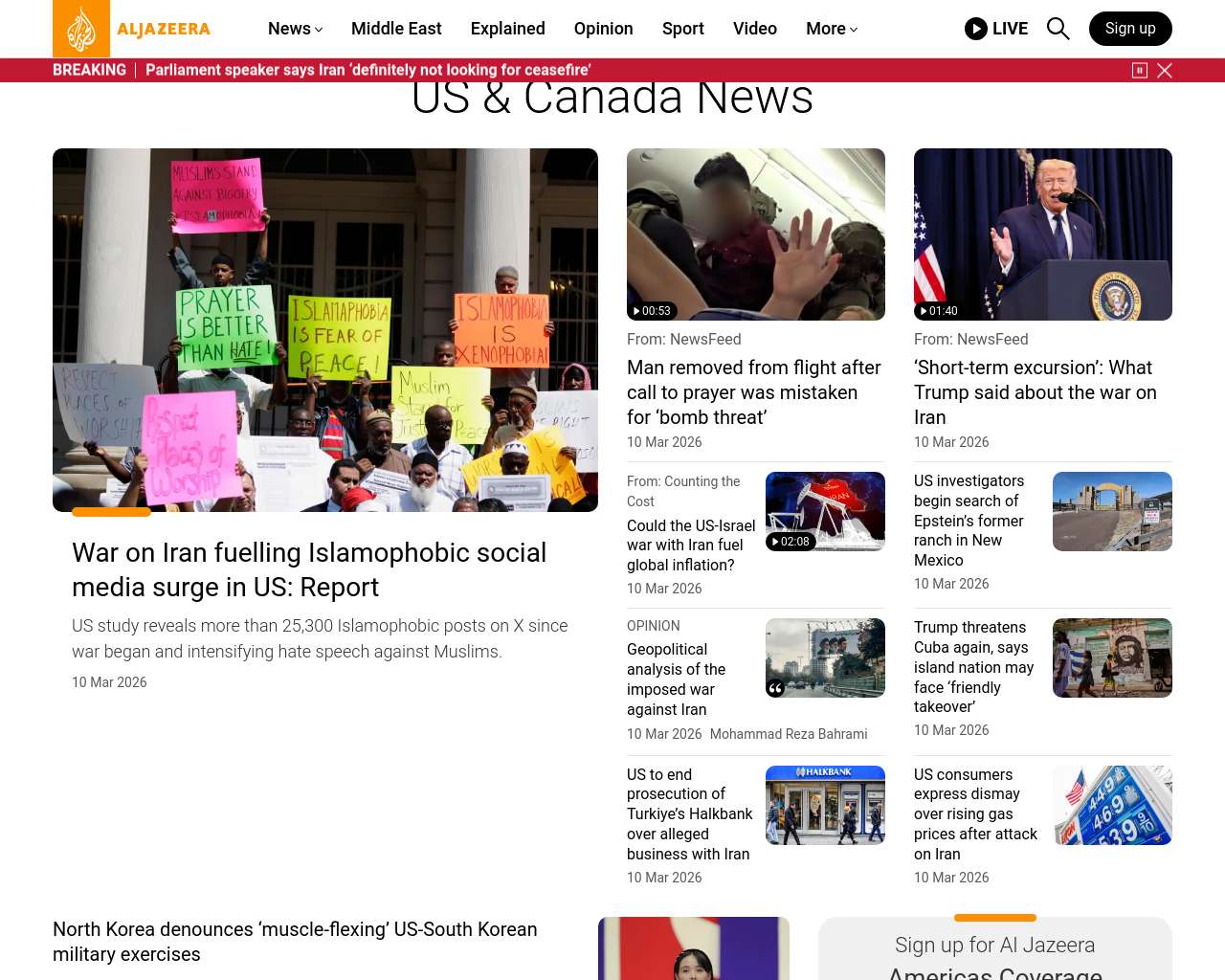Click the LIVE play icon
The image size is (1225, 980).
point(975,29)
